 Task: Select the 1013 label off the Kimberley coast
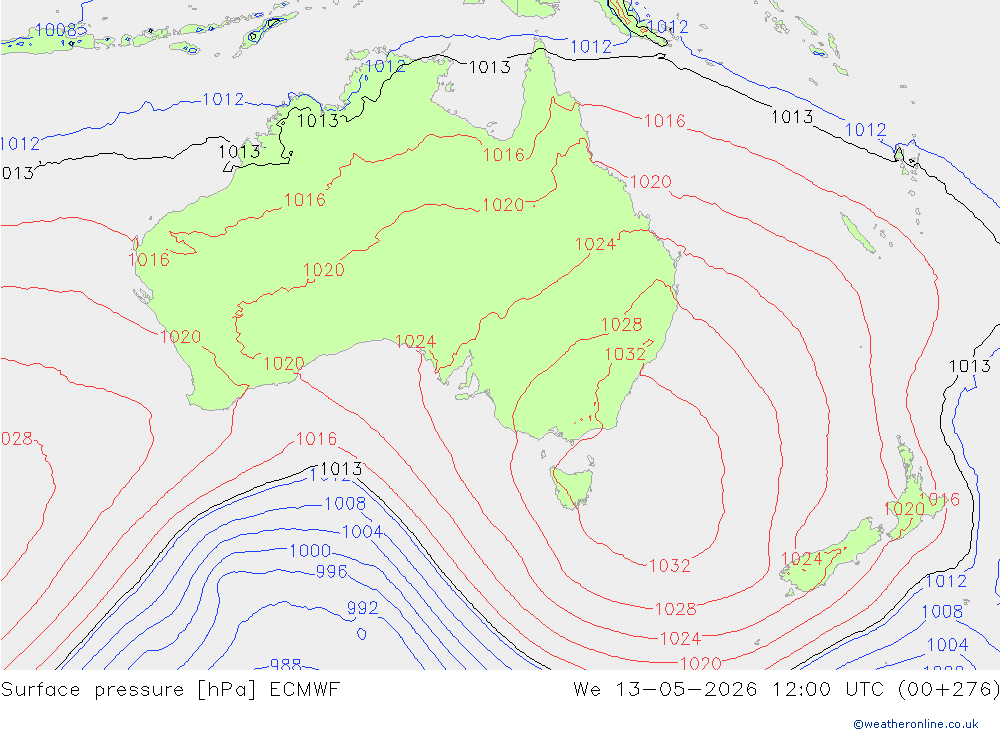coord(239,152)
